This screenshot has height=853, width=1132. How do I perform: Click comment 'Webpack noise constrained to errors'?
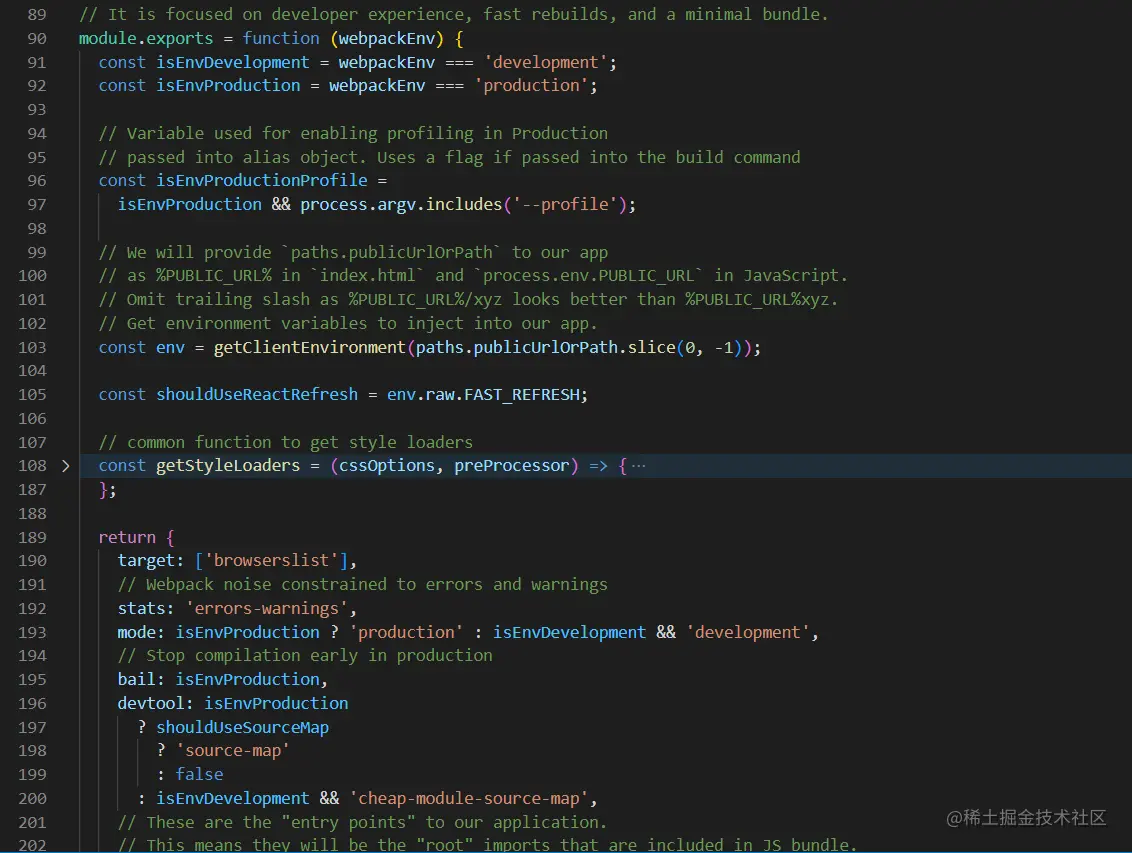(x=362, y=585)
